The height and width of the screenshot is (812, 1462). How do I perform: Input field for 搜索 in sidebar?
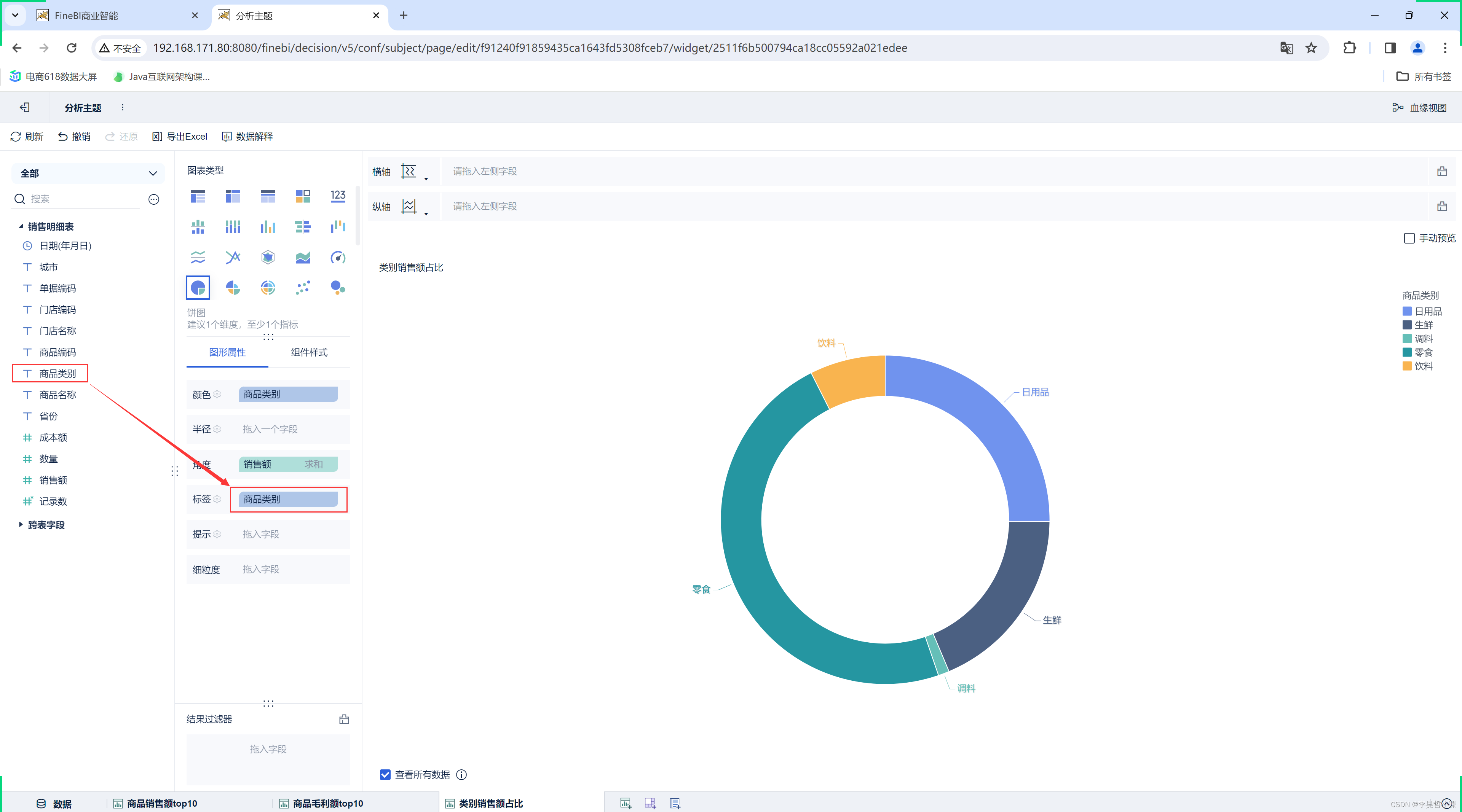(85, 199)
